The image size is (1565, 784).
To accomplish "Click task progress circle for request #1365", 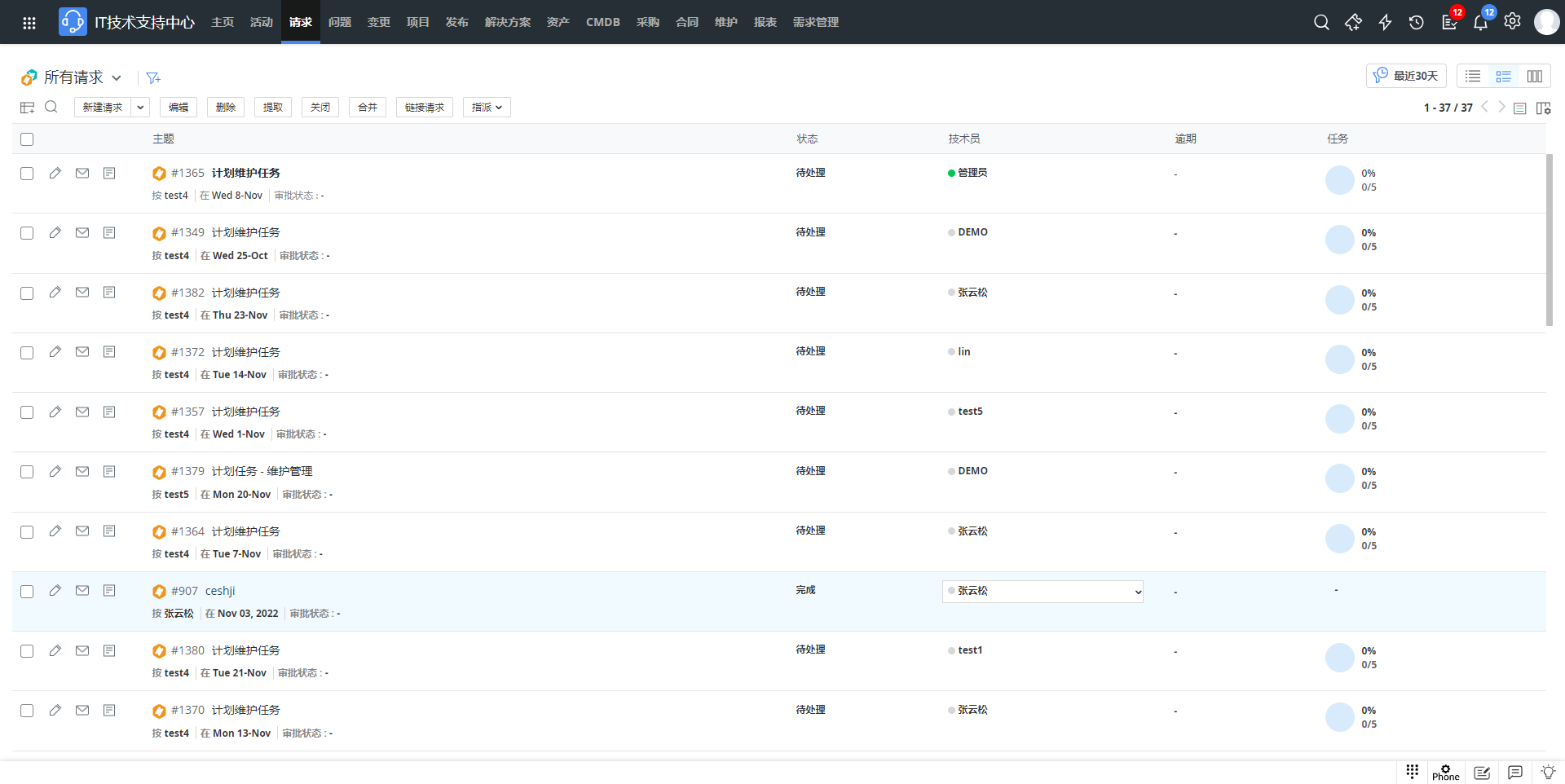I will pos(1339,180).
